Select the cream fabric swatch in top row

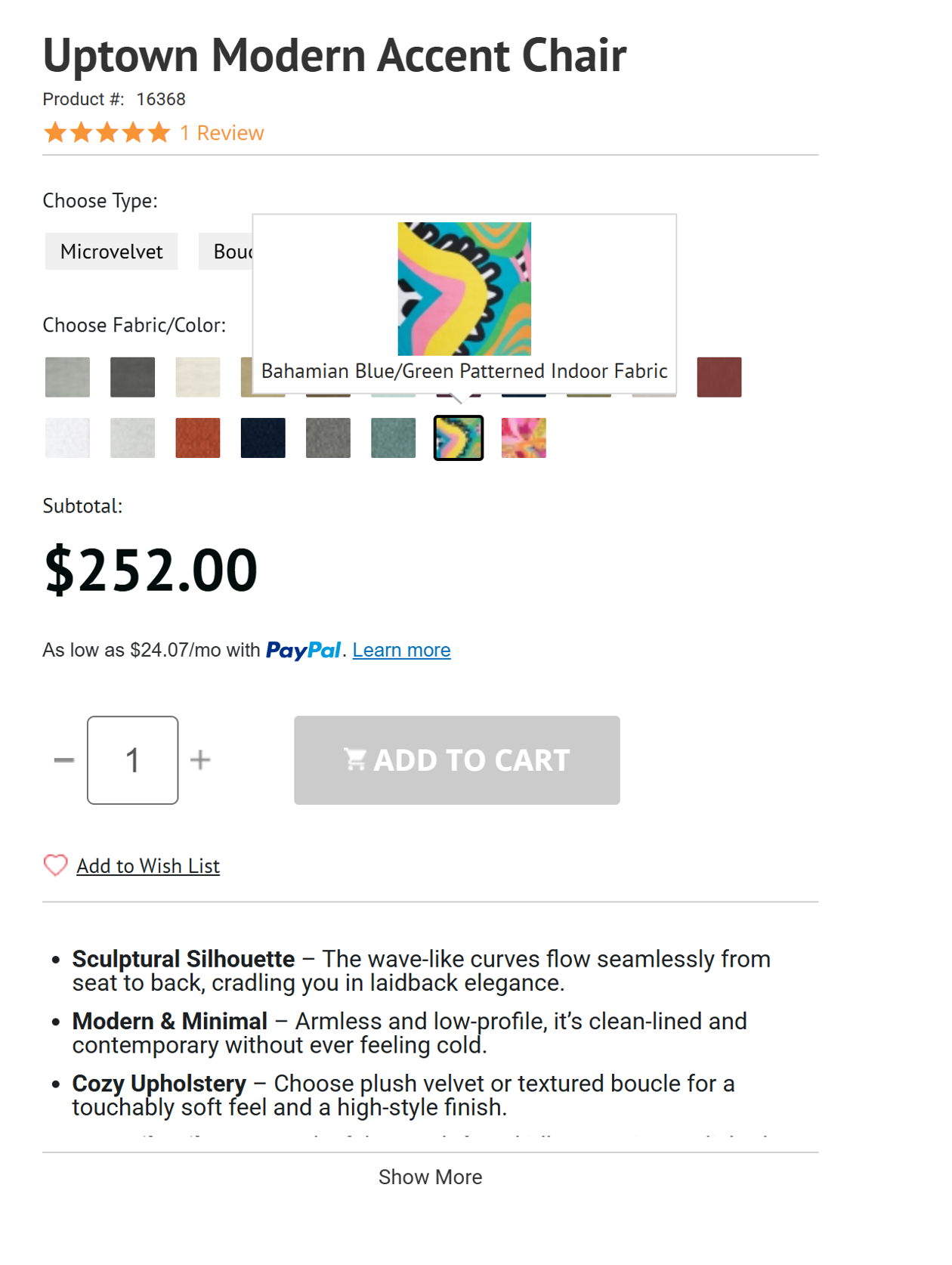(197, 376)
